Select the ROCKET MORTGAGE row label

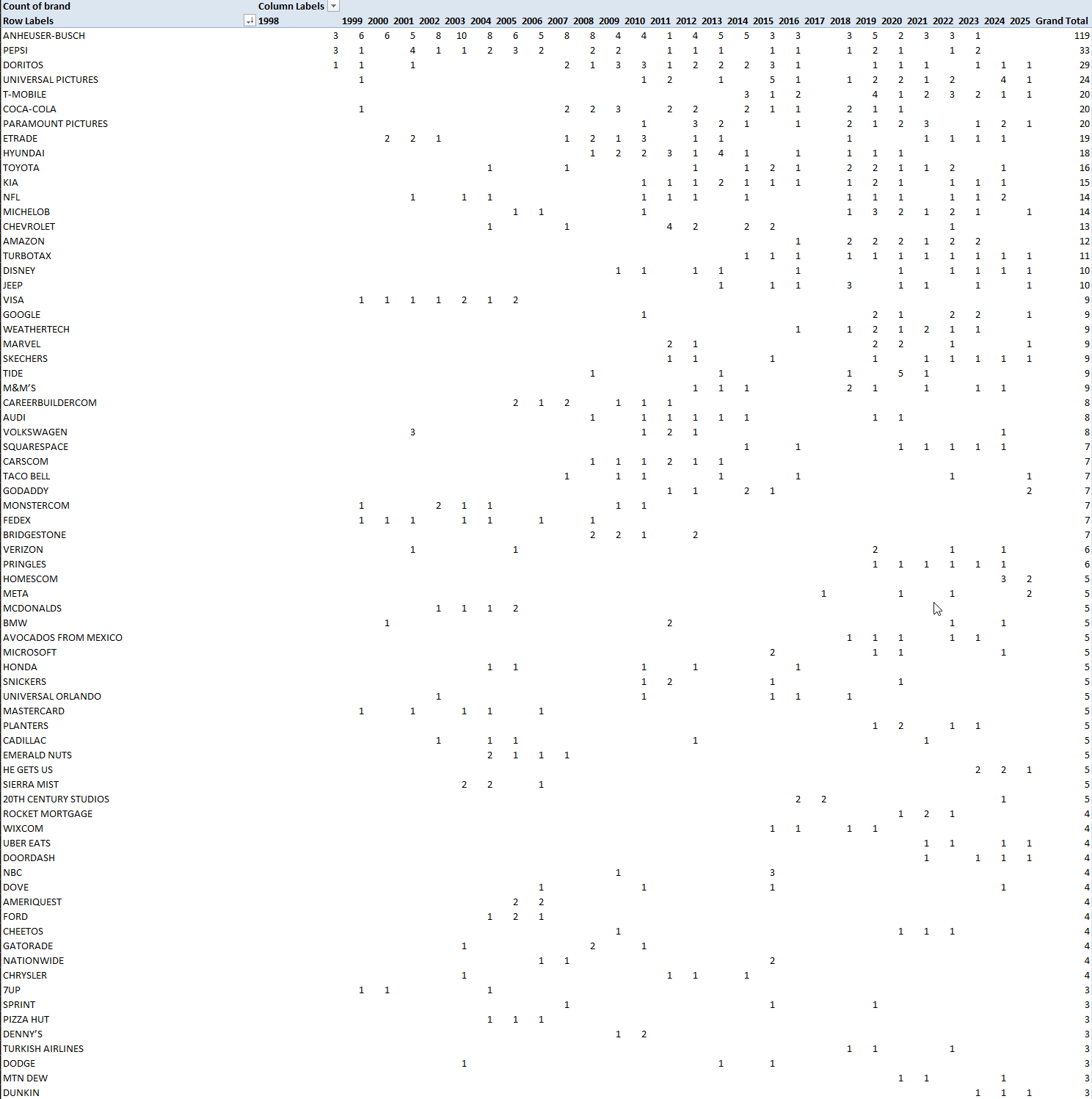click(48, 813)
